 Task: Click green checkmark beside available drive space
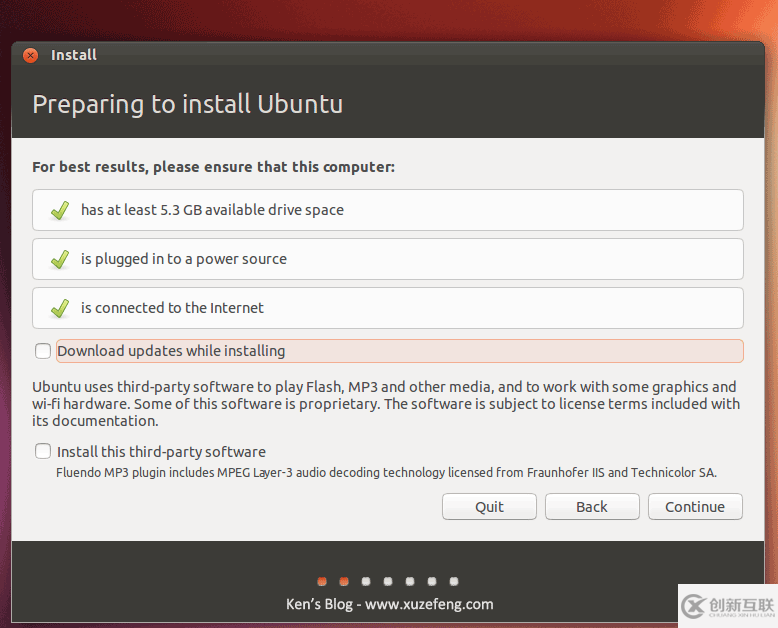pos(60,210)
